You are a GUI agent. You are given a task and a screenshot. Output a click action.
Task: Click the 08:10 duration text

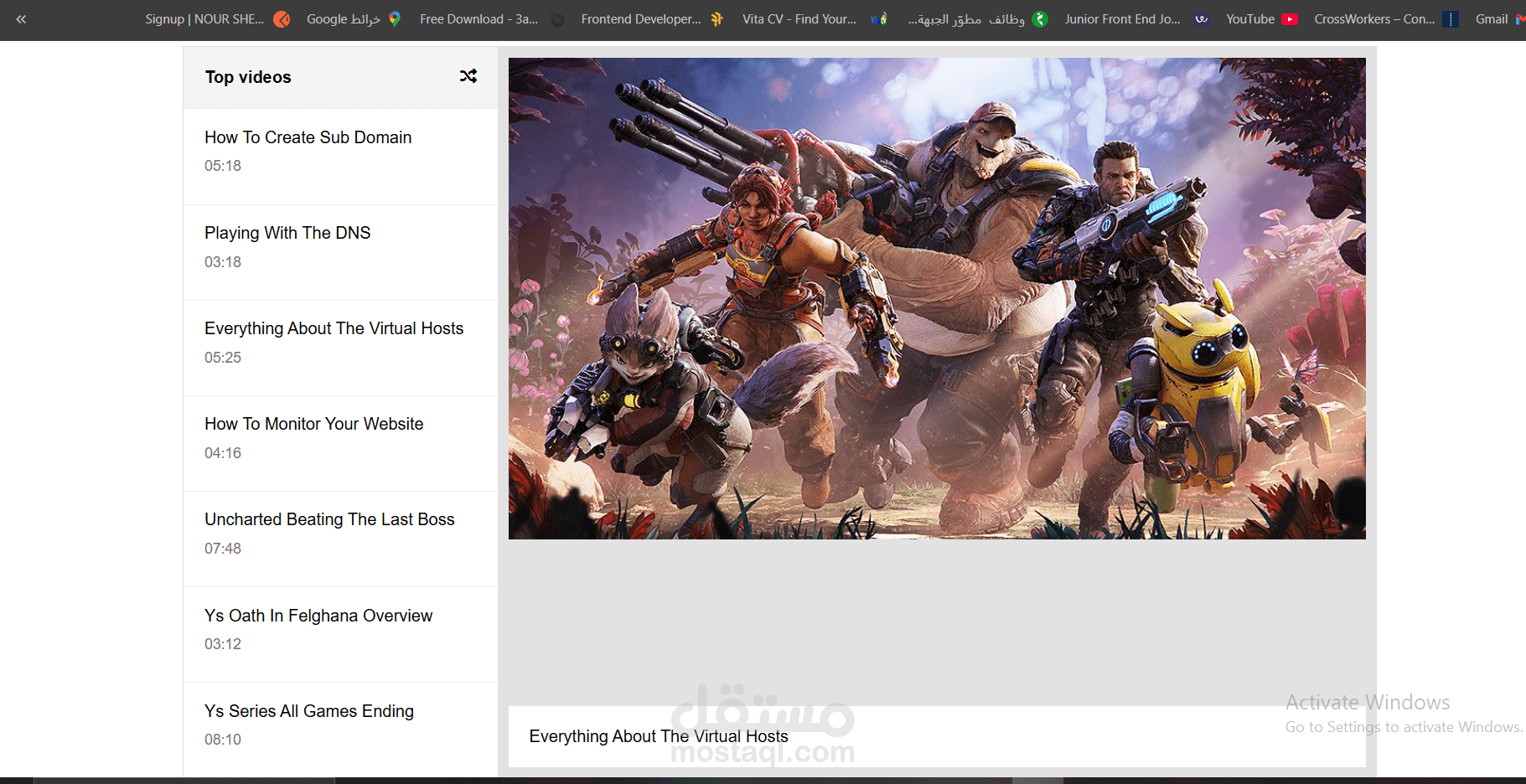click(223, 740)
